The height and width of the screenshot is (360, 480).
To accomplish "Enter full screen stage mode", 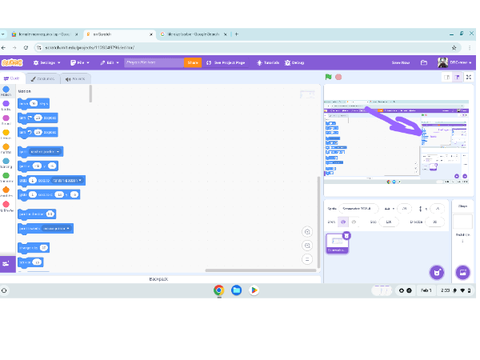I will (x=469, y=77).
